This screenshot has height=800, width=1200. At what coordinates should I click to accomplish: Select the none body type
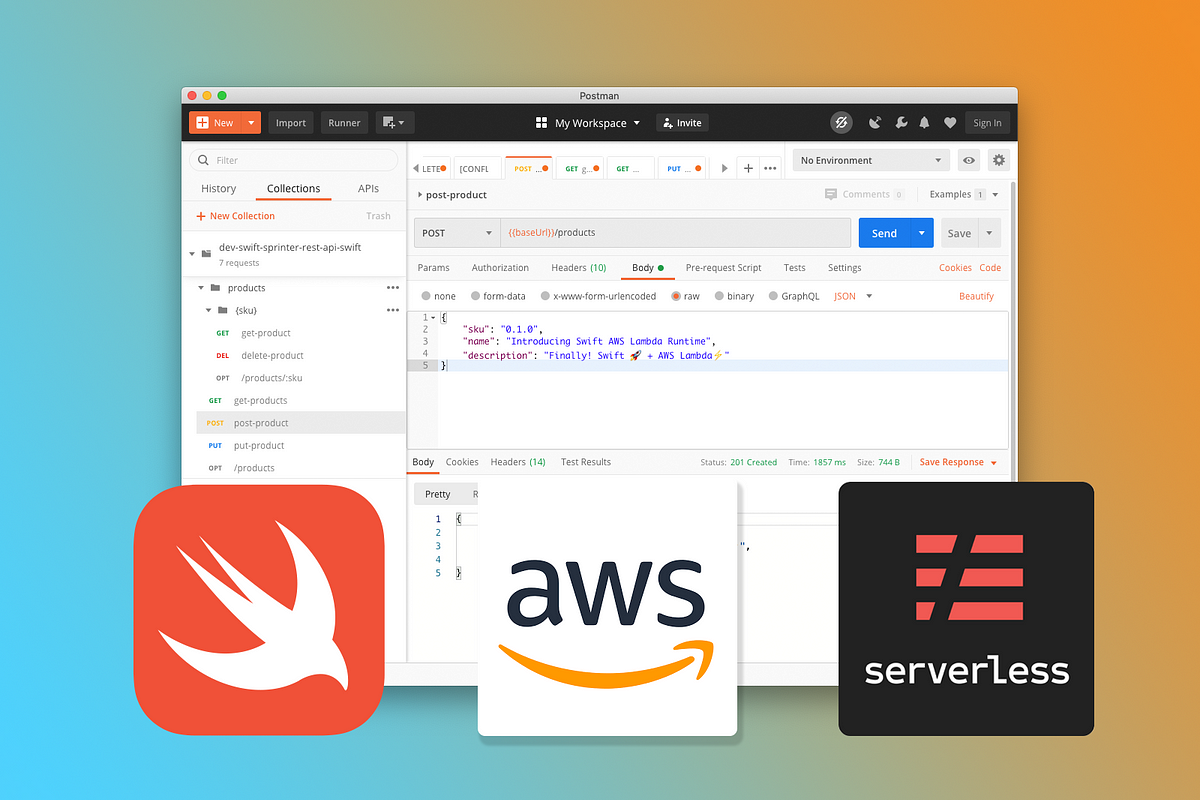[426, 296]
